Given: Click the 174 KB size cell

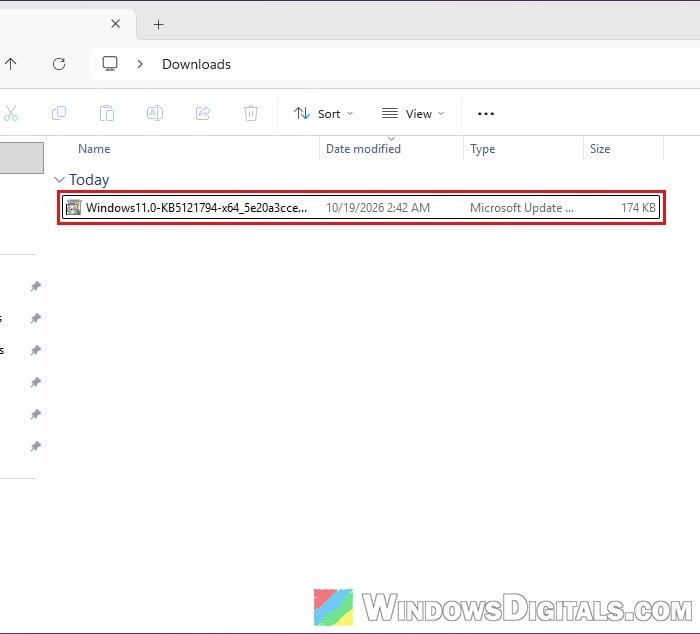Looking at the screenshot, I should 638,208.
